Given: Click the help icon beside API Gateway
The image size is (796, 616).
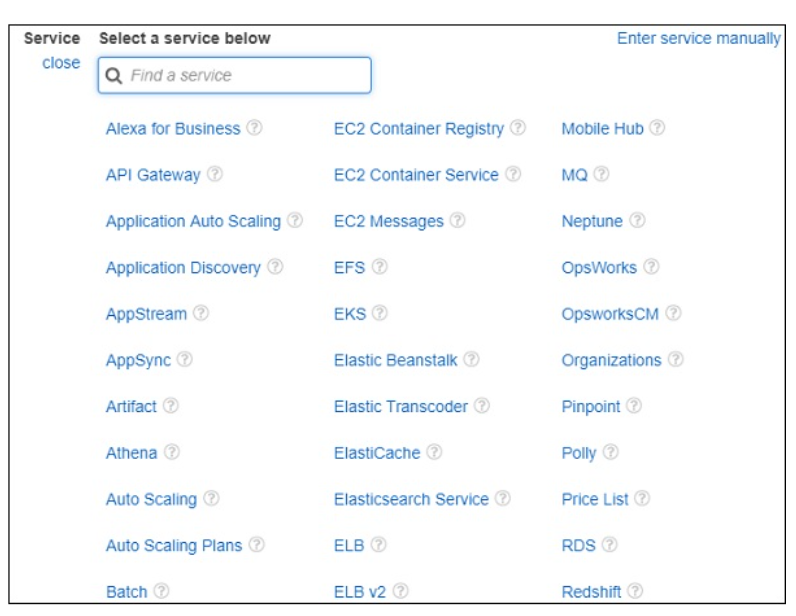Looking at the screenshot, I should [215, 175].
